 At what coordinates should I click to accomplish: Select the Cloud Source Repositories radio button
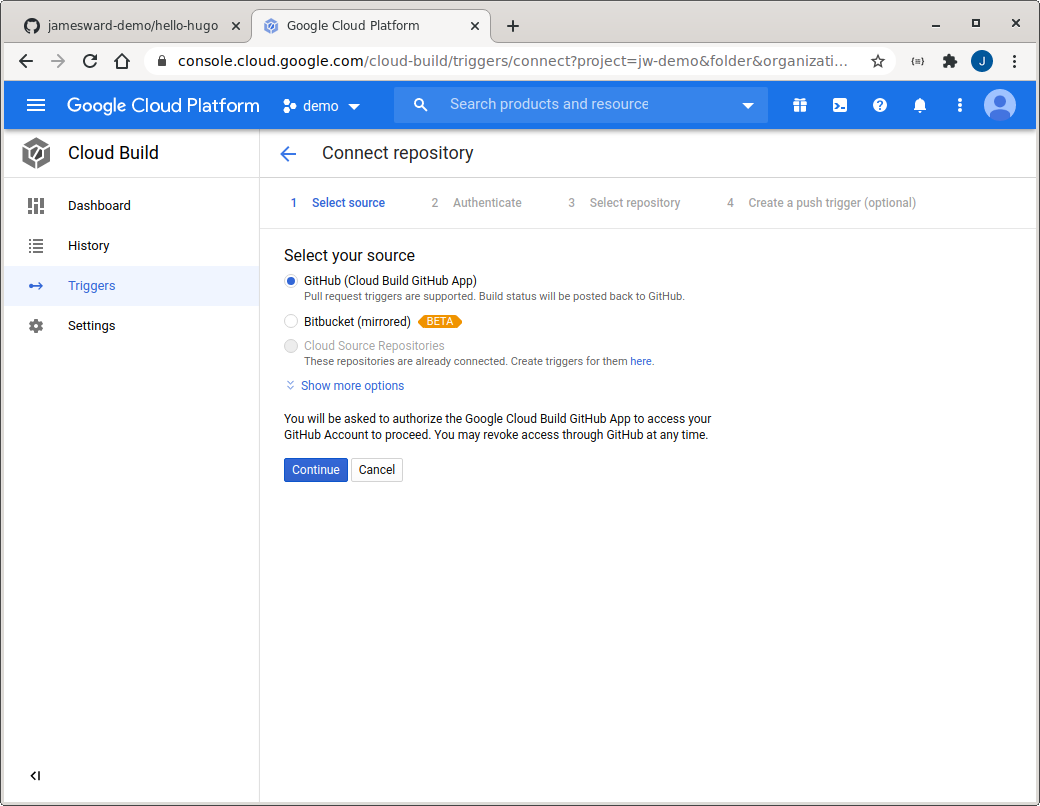(x=291, y=346)
